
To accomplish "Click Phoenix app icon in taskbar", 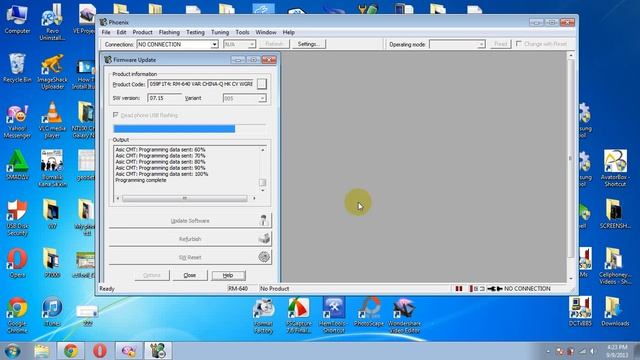I will (x=158, y=351).
